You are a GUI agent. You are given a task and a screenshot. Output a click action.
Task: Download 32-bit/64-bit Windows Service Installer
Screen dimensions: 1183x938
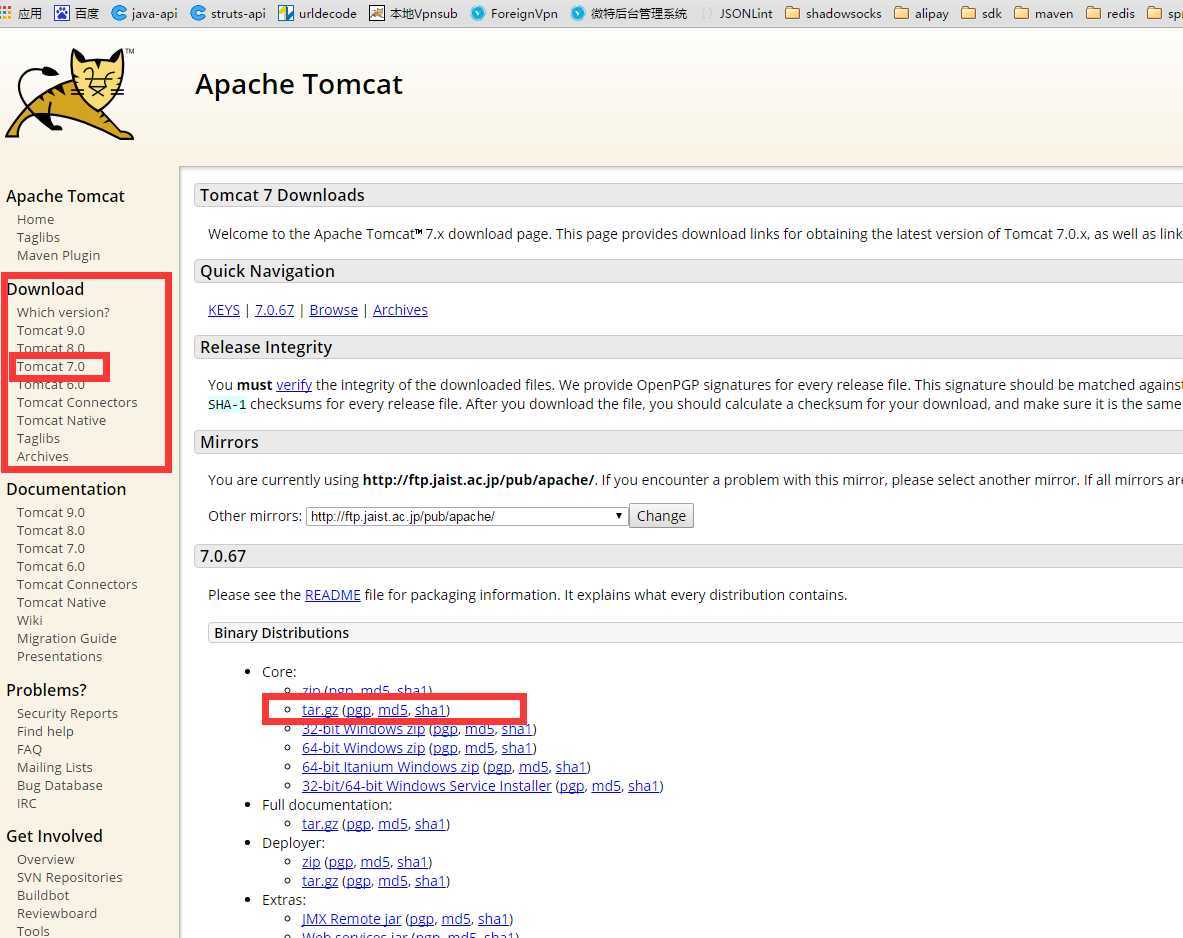426,786
